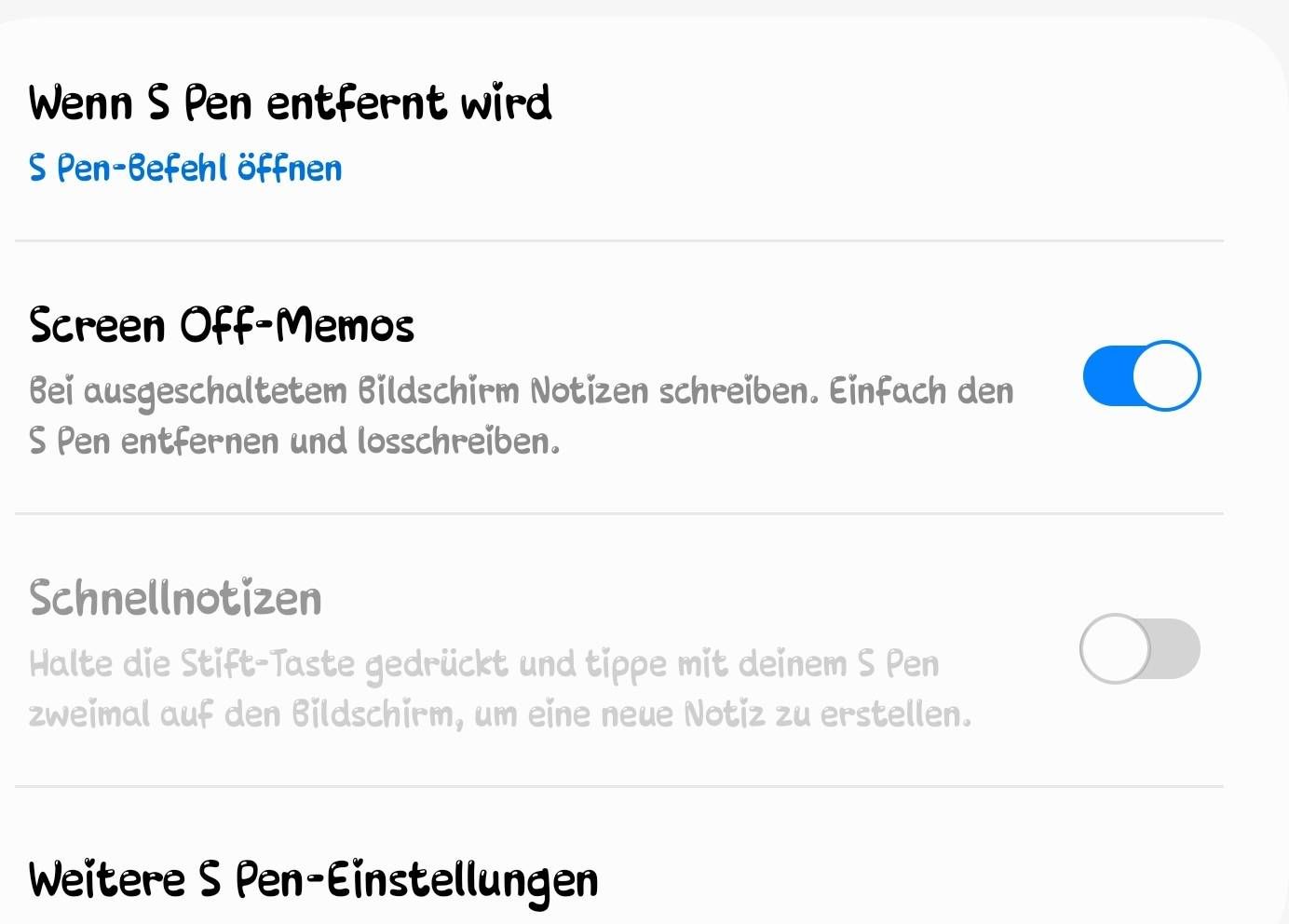The width and height of the screenshot is (1289, 924).
Task: Tap the blue 'S Pen-Befehl öffnen' value
Action: pos(185,169)
